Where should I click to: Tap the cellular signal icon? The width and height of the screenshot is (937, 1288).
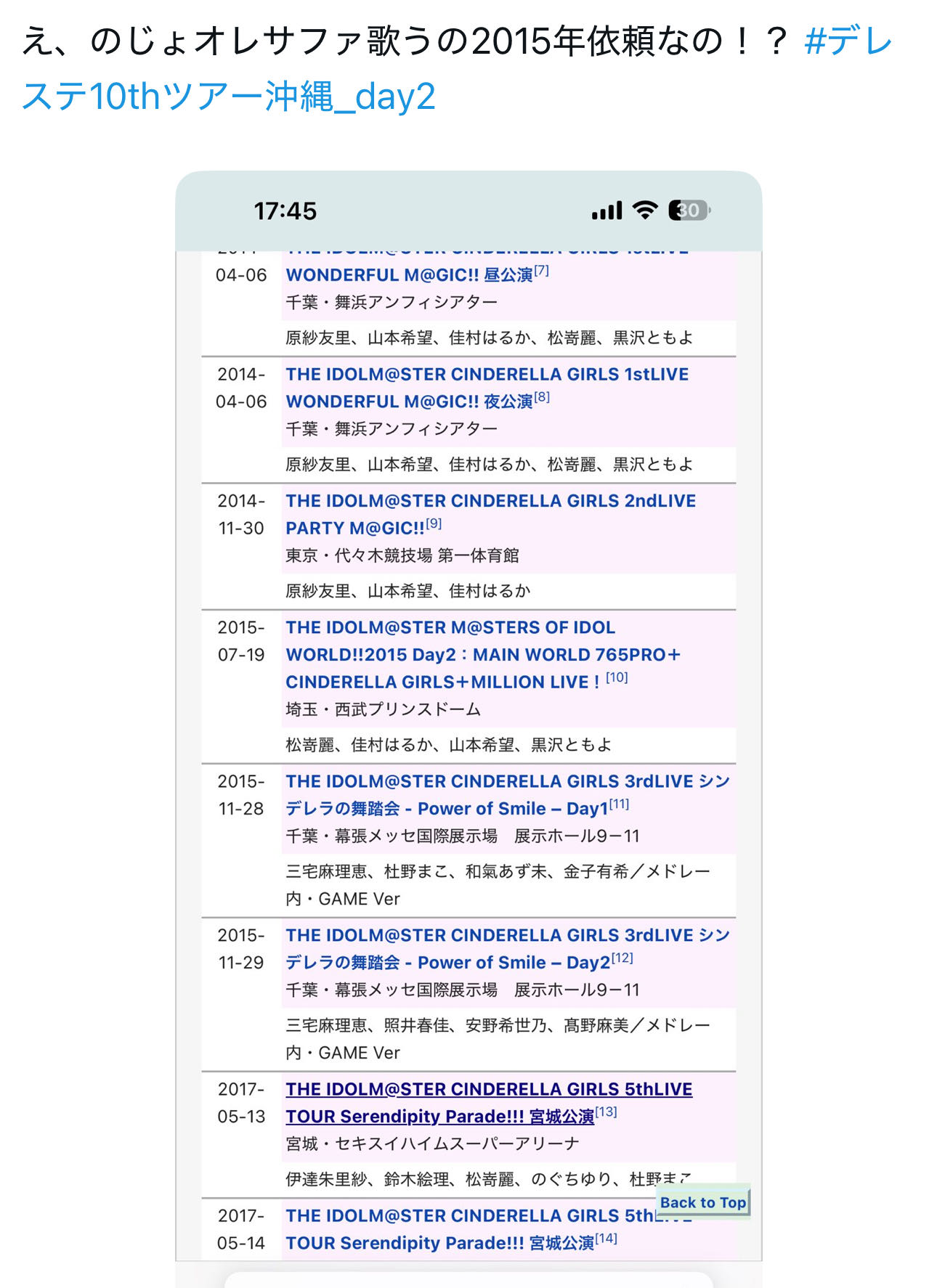coord(607,211)
